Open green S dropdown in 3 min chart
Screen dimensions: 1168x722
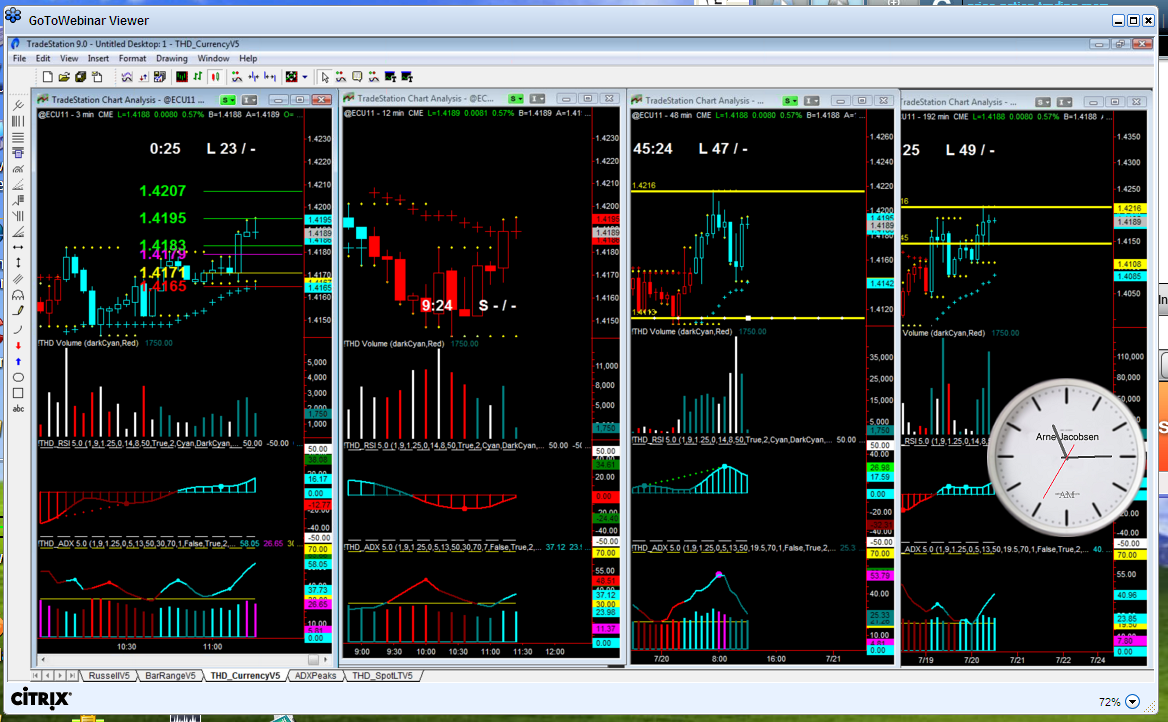tap(228, 100)
